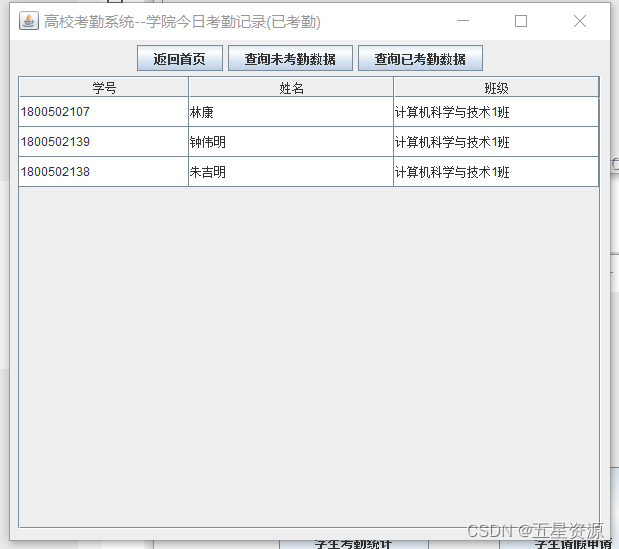Click the name cell 林康
Viewport: 619px width, 549px height.
click(291, 112)
